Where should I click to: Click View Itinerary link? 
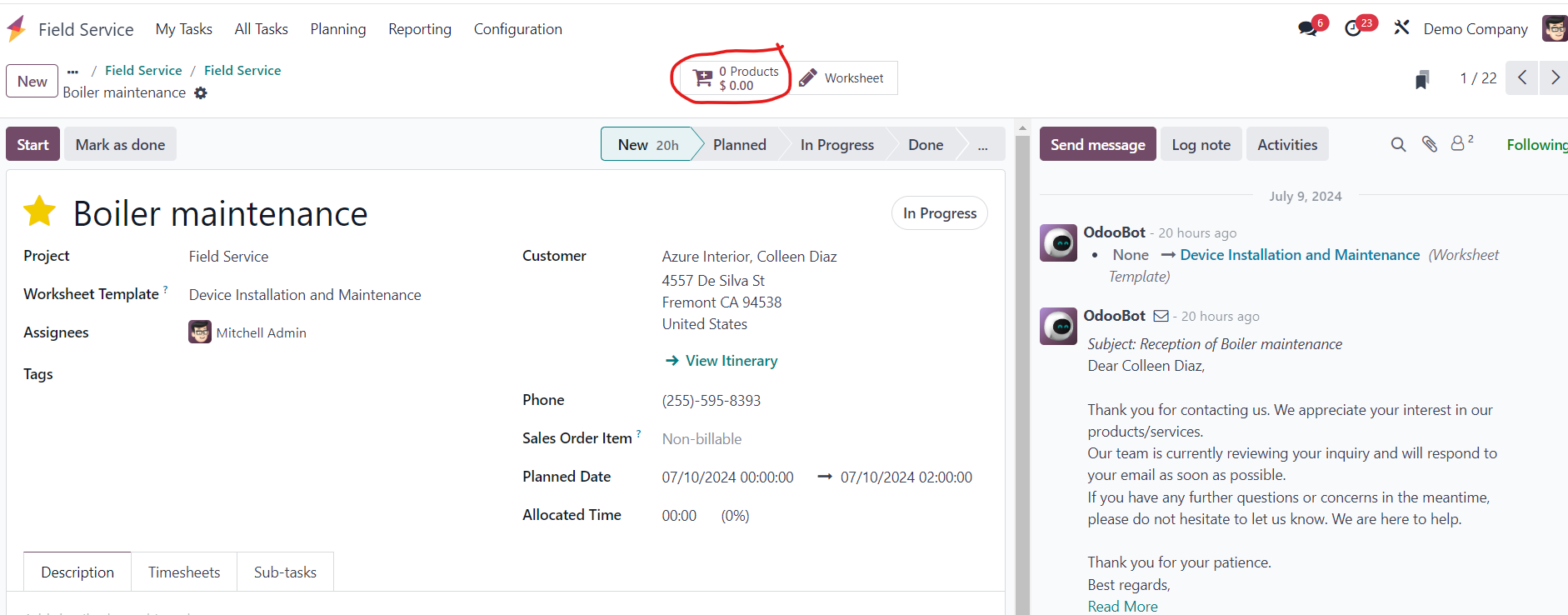click(x=722, y=361)
